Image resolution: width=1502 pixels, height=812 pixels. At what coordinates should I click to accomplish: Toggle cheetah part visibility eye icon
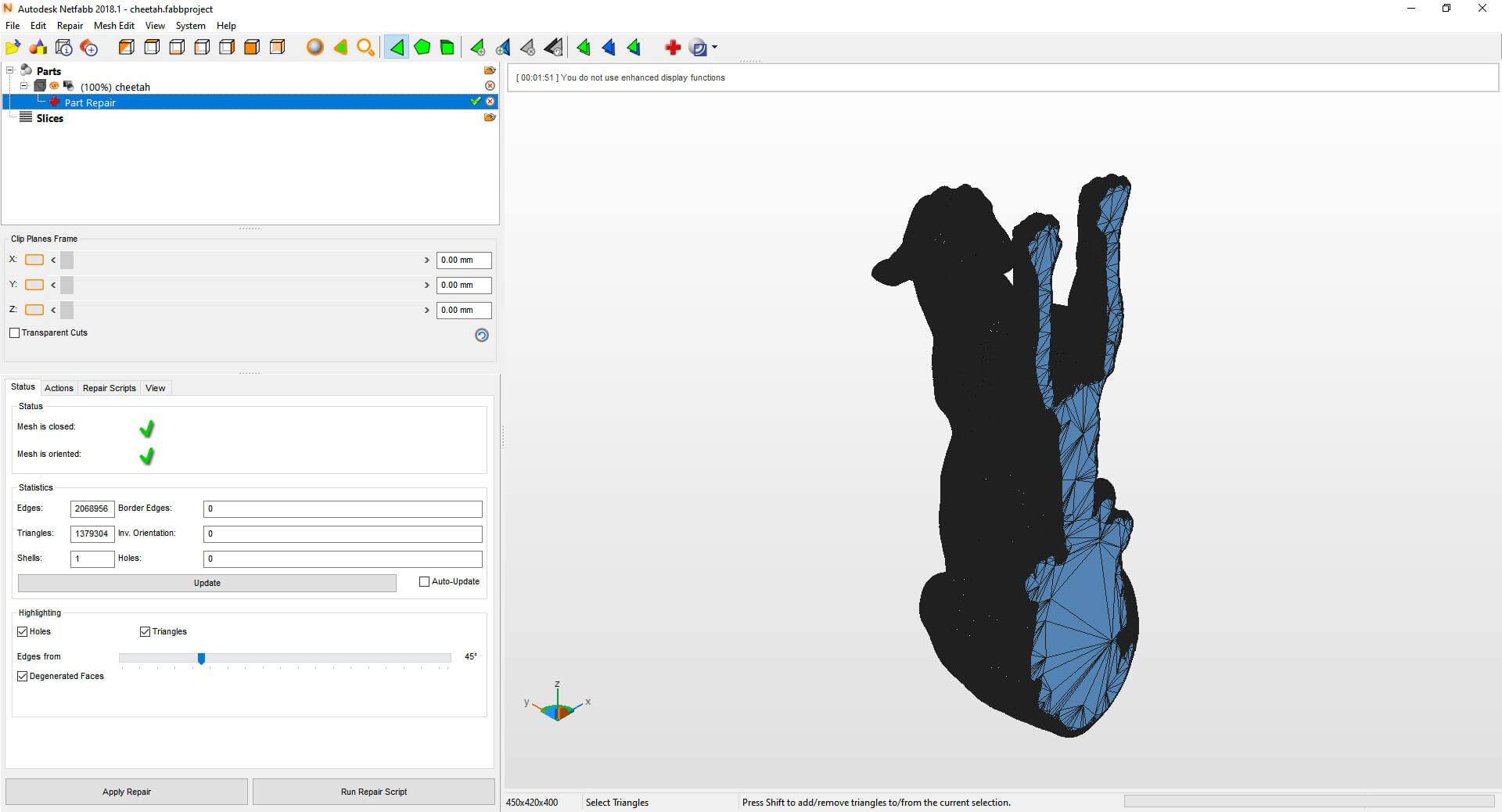click(x=54, y=86)
